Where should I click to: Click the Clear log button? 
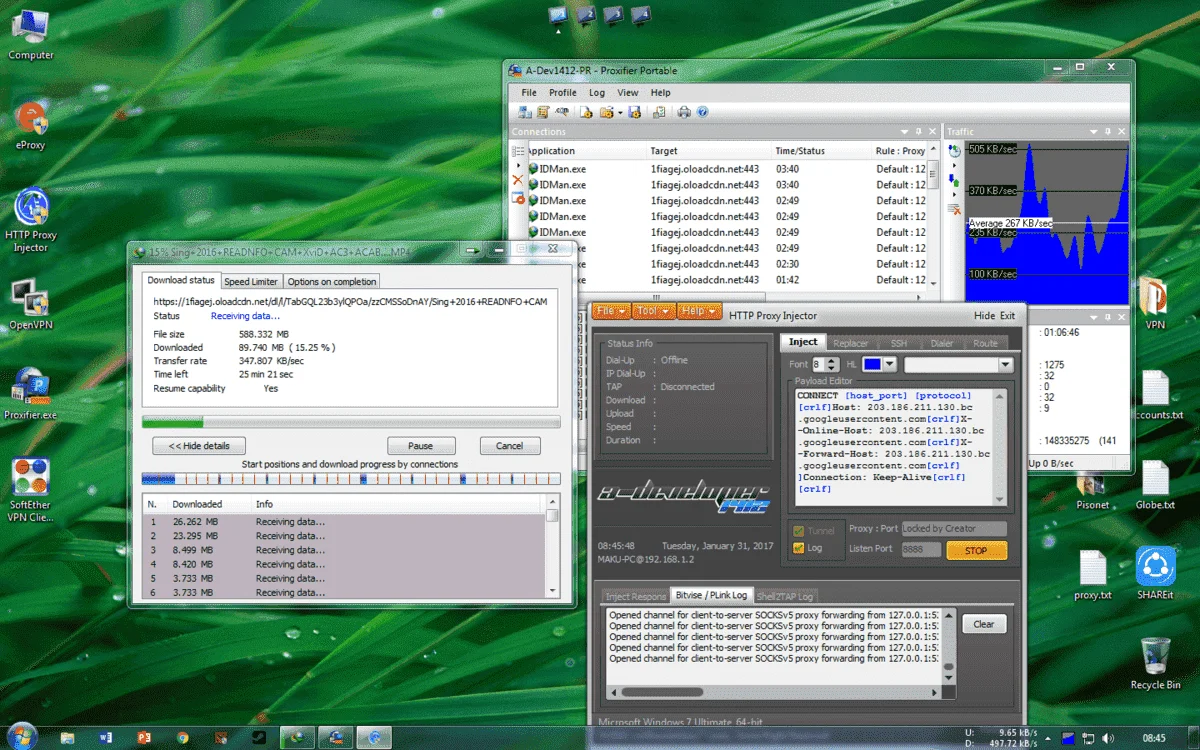tap(984, 624)
